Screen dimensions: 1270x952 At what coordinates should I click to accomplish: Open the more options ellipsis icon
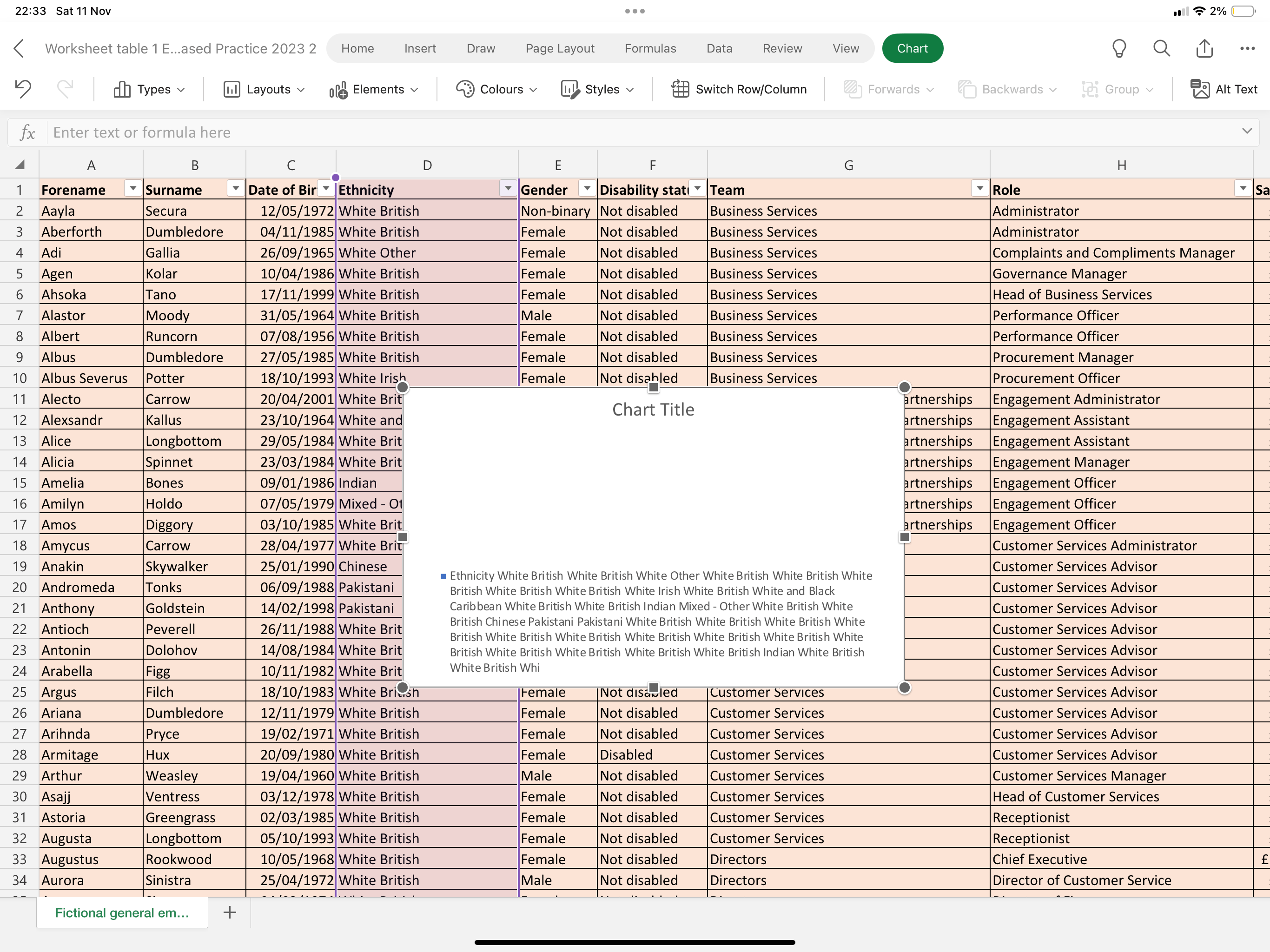coord(1247,48)
